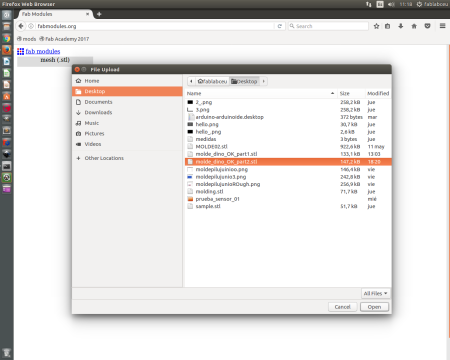Click the Desktop path bar button
Screen dimensions: 450x360
pos(244,81)
